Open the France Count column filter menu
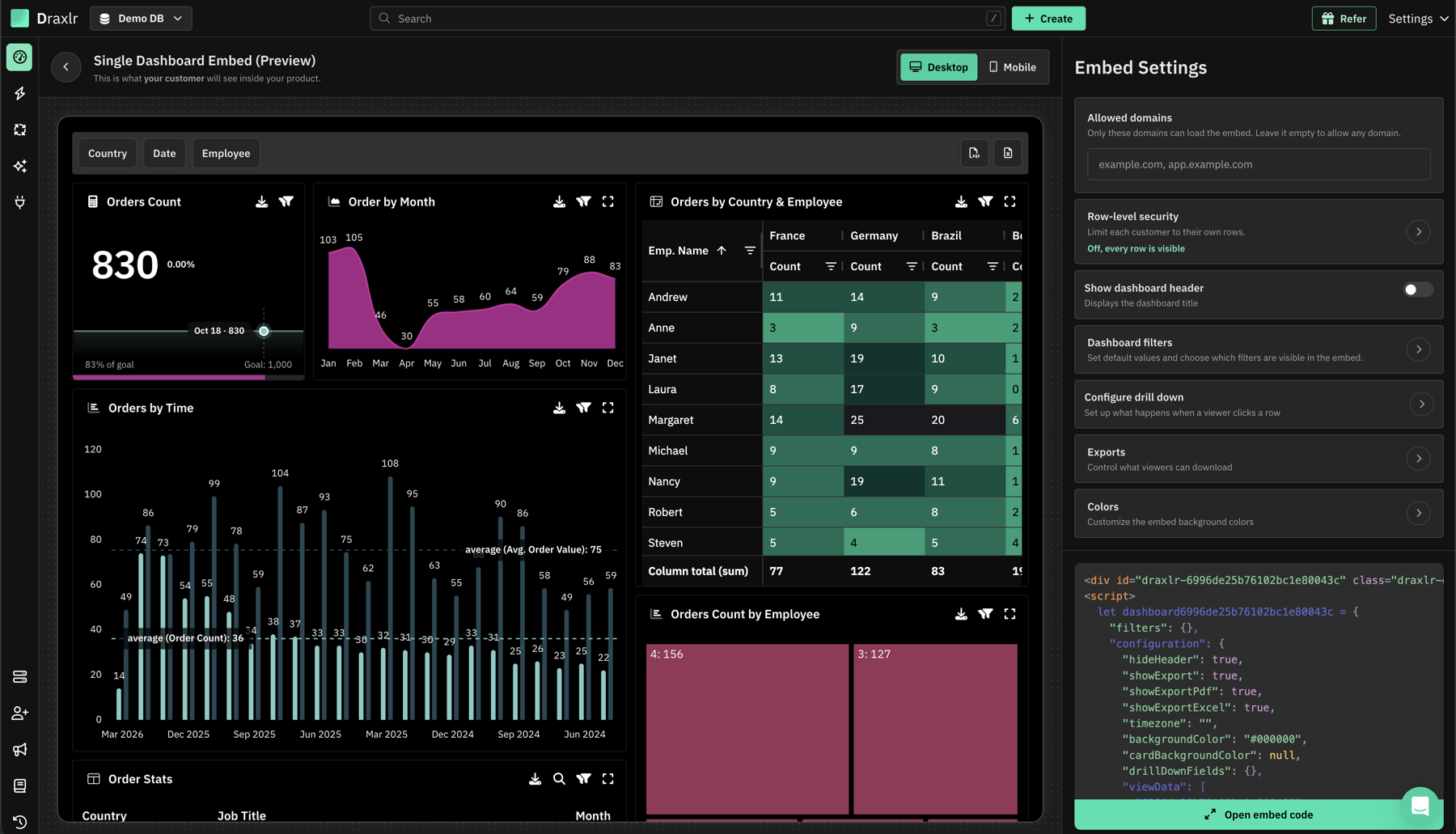The image size is (1456, 834). (x=830, y=266)
